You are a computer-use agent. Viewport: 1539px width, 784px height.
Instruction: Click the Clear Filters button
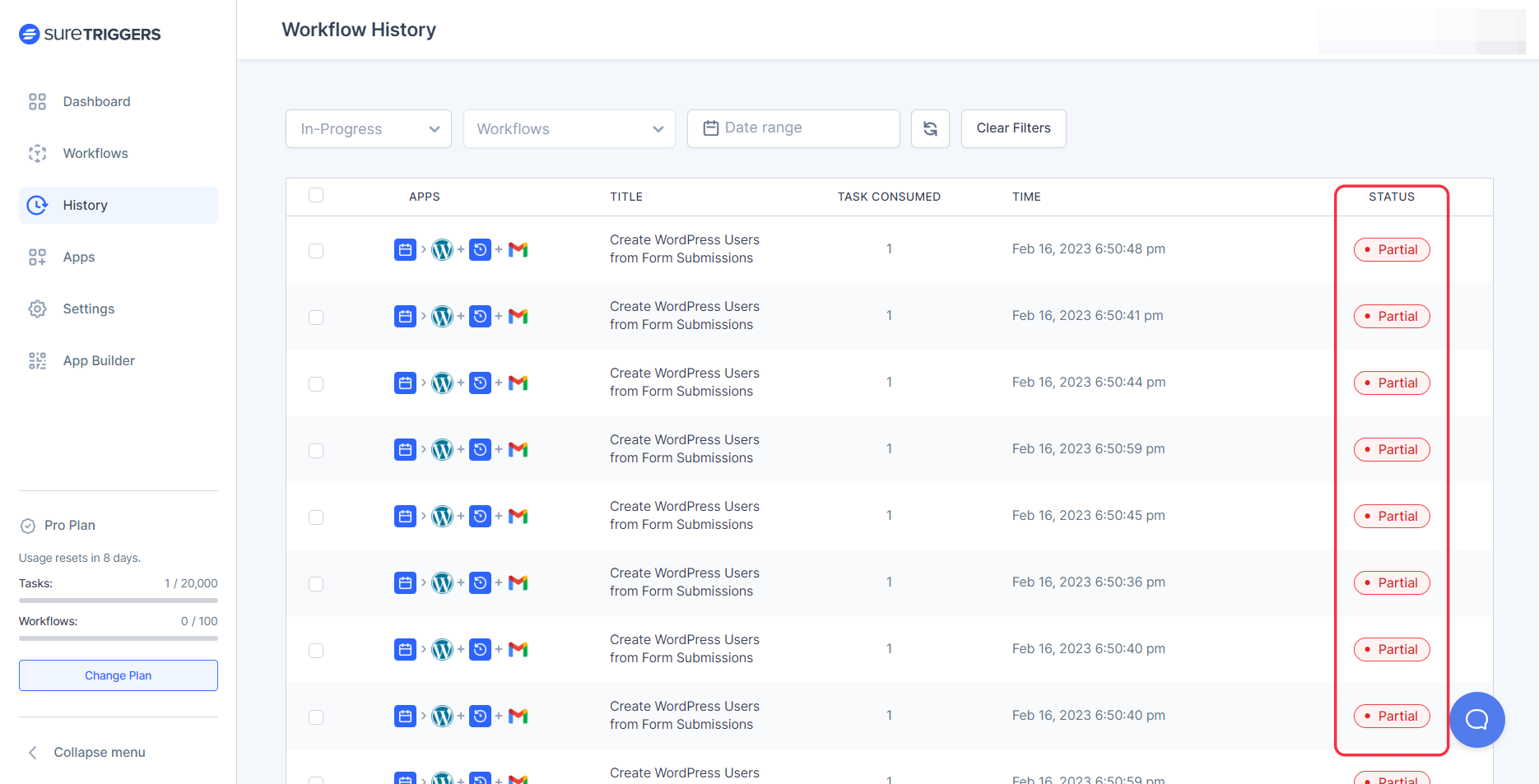pyautogui.click(x=1013, y=128)
